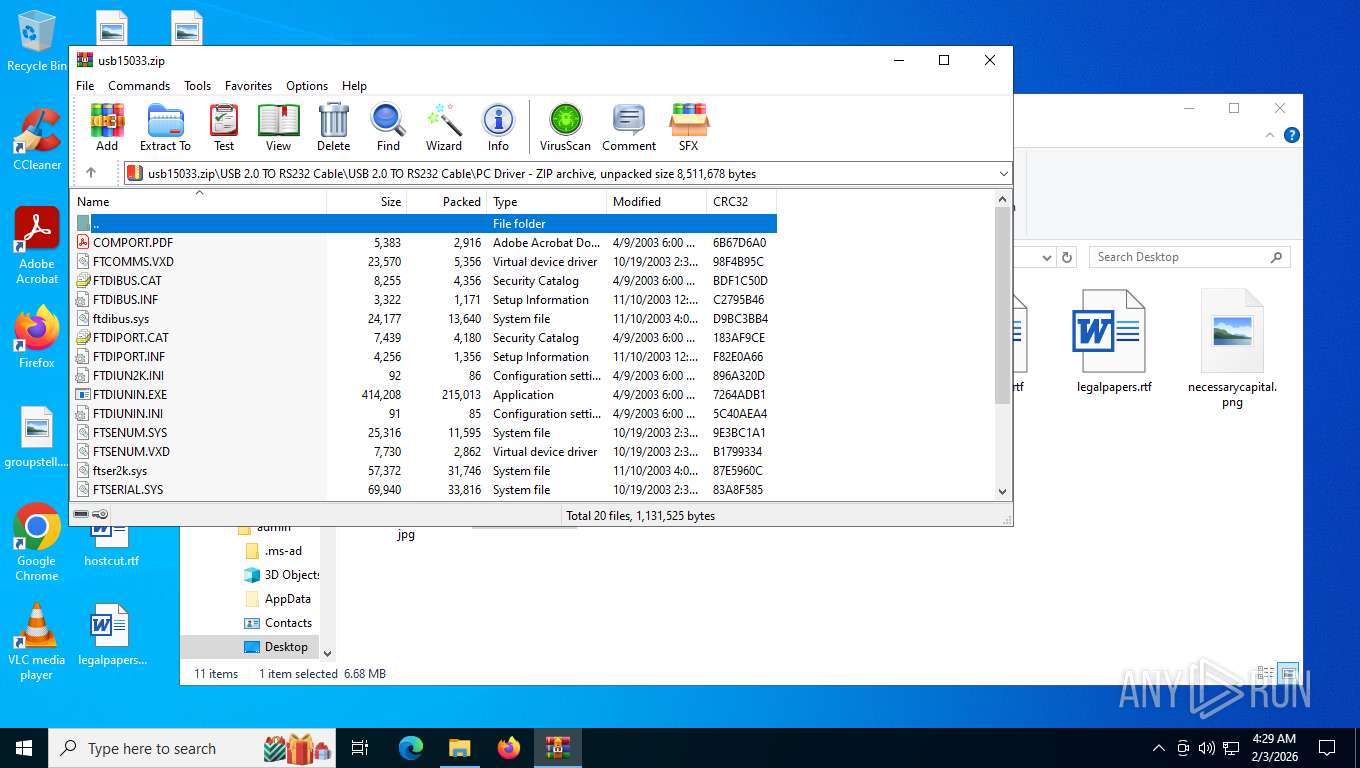Open the Firefox desktop shortcut
Screen dimensions: 1360x768
(x=37, y=337)
